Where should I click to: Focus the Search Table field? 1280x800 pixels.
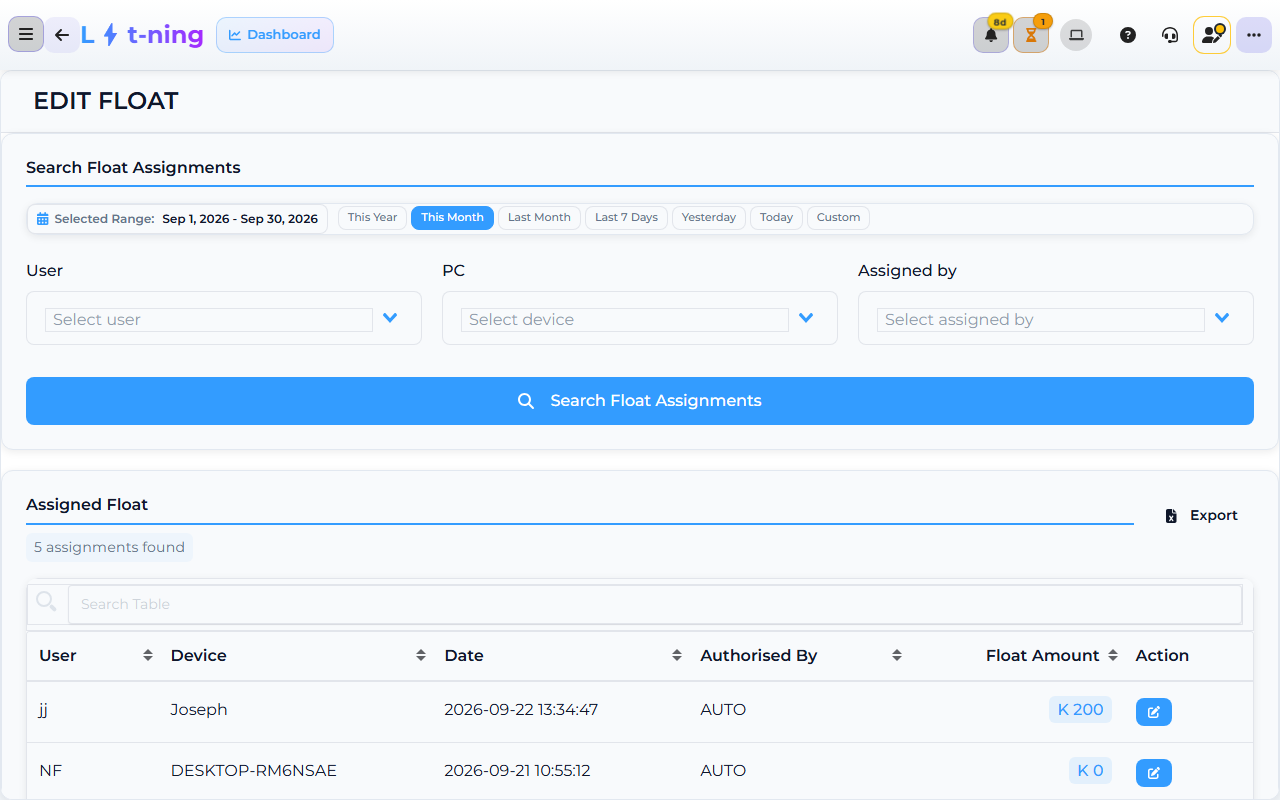tap(655, 604)
